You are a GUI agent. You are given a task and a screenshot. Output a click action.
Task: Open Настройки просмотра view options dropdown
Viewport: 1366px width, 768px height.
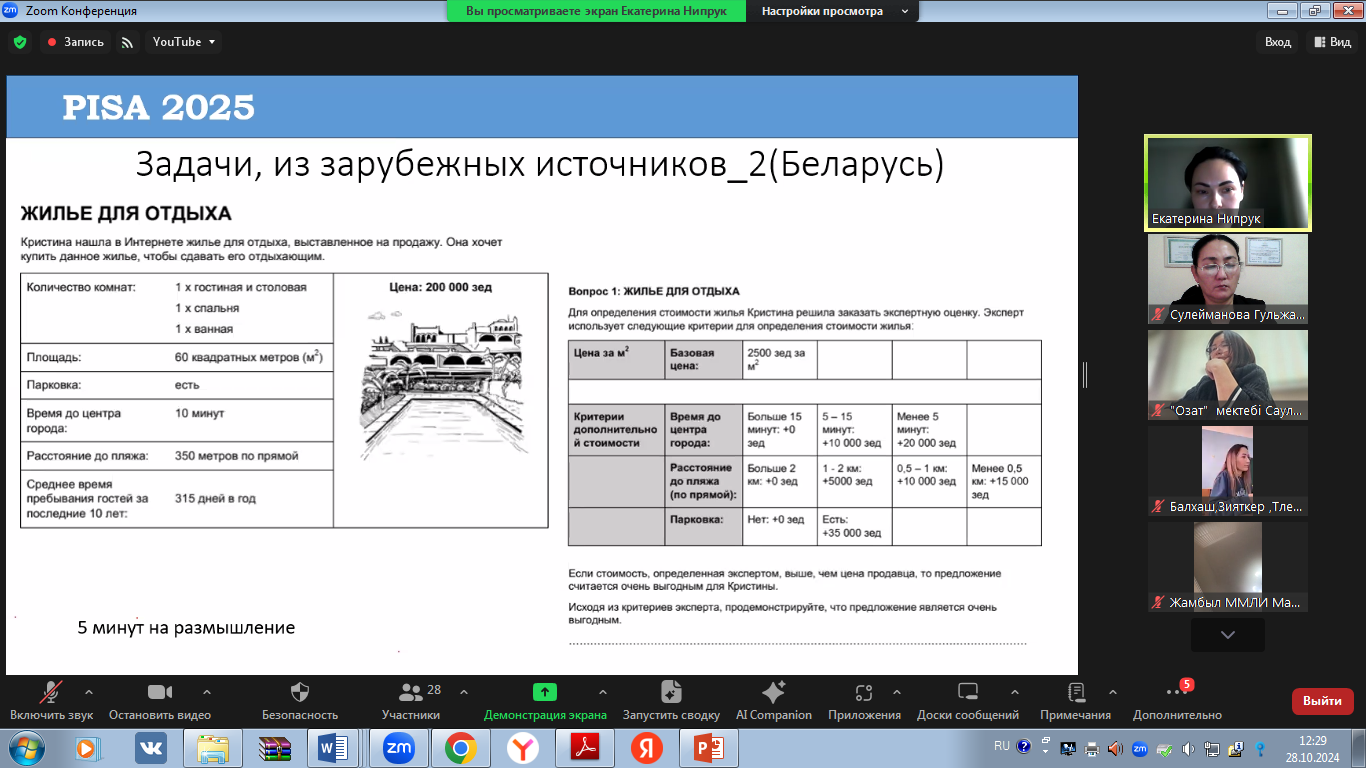coord(835,11)
